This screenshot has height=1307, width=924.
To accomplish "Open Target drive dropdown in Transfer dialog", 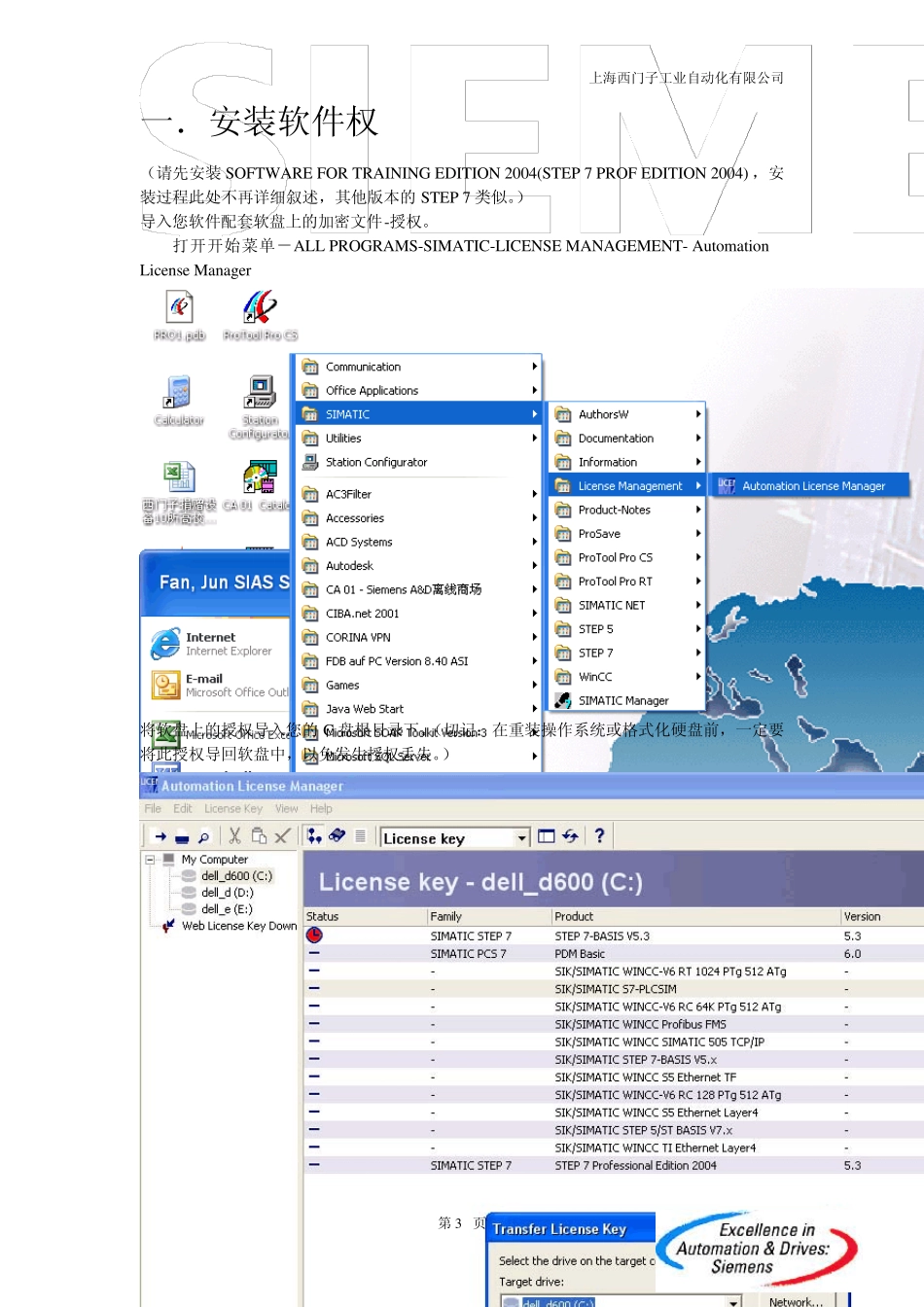I will click(x=734, y=1301).
